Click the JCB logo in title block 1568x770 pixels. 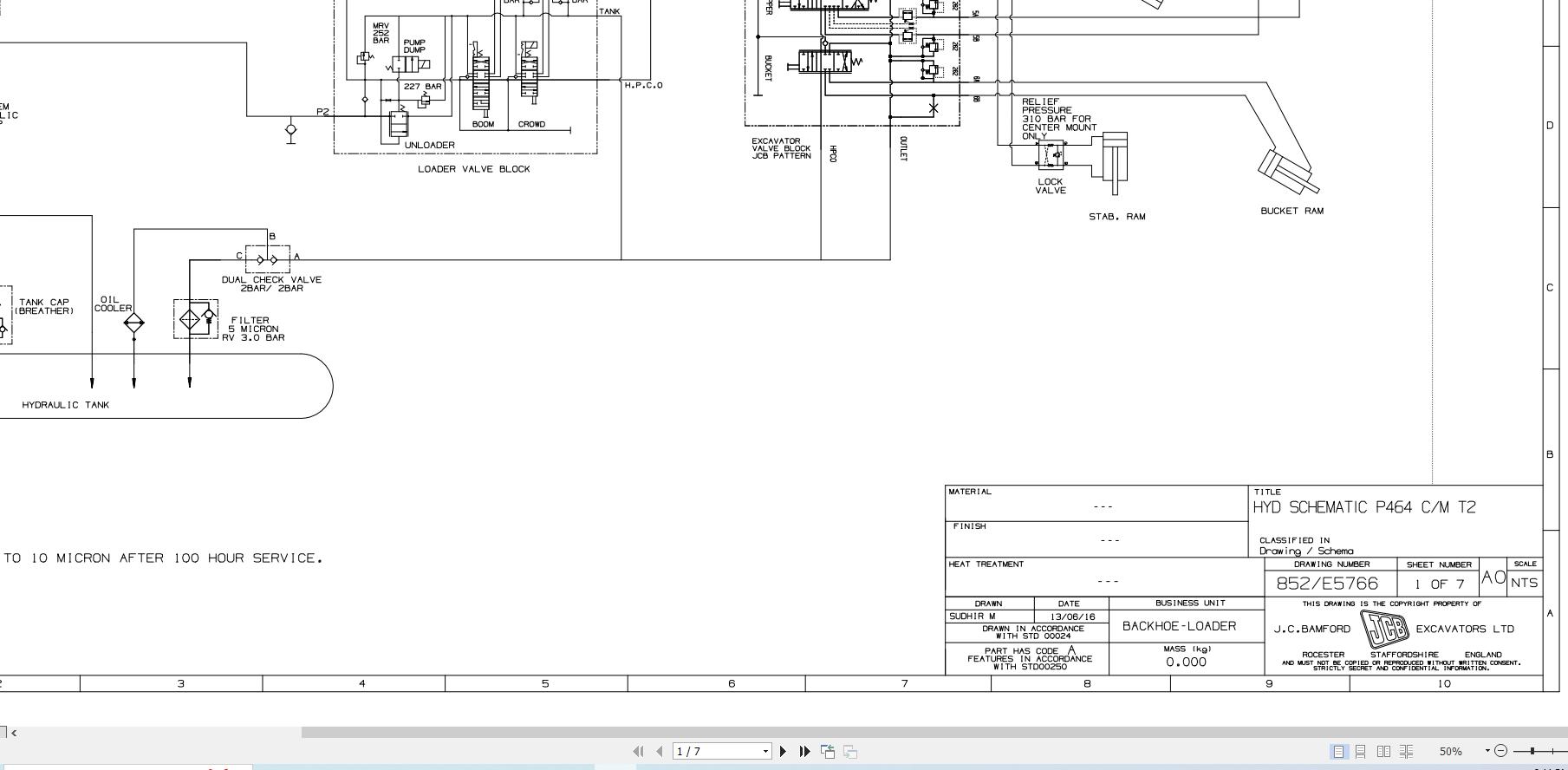(1384, 629)
